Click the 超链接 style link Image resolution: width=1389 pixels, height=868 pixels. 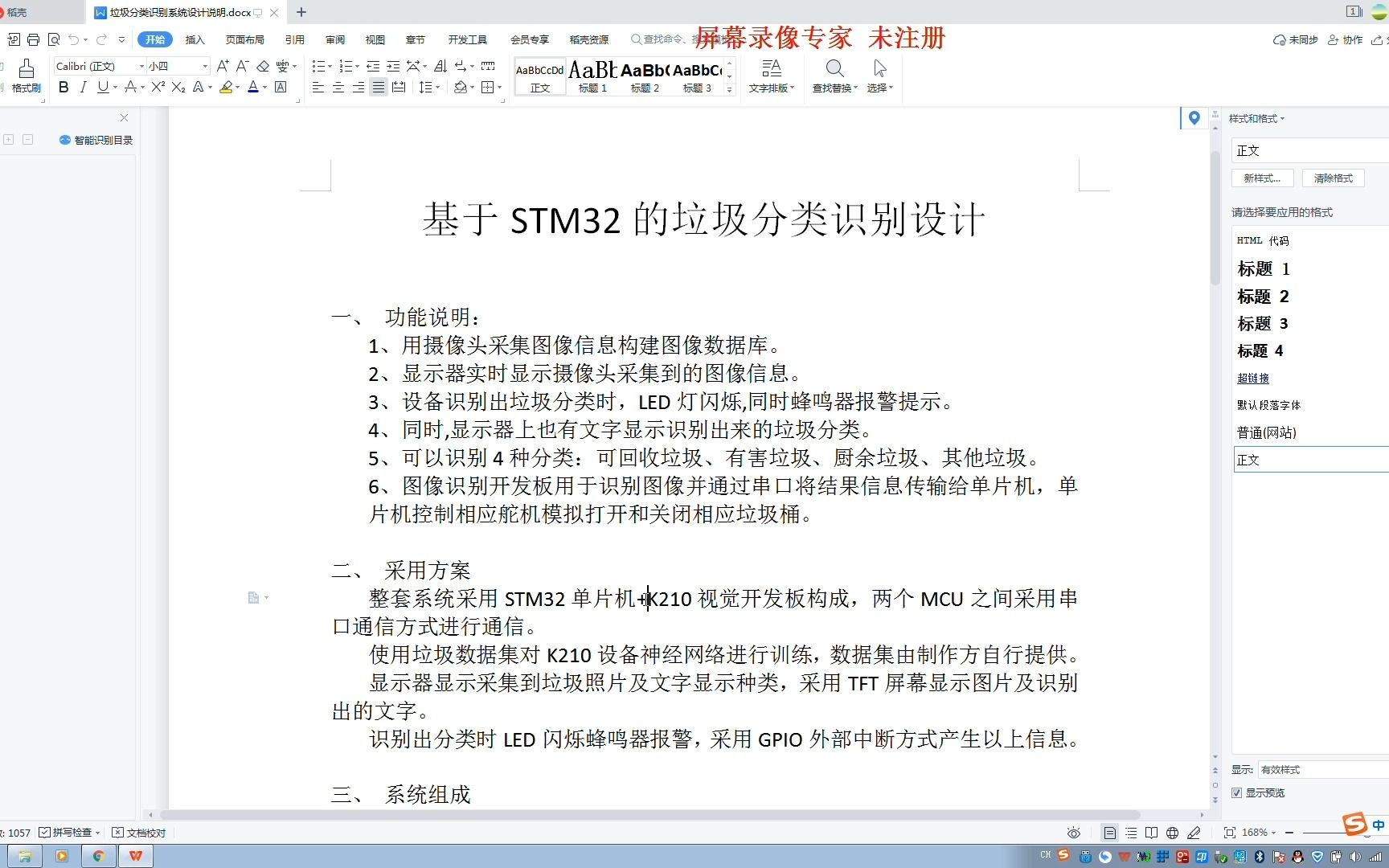1253,378
